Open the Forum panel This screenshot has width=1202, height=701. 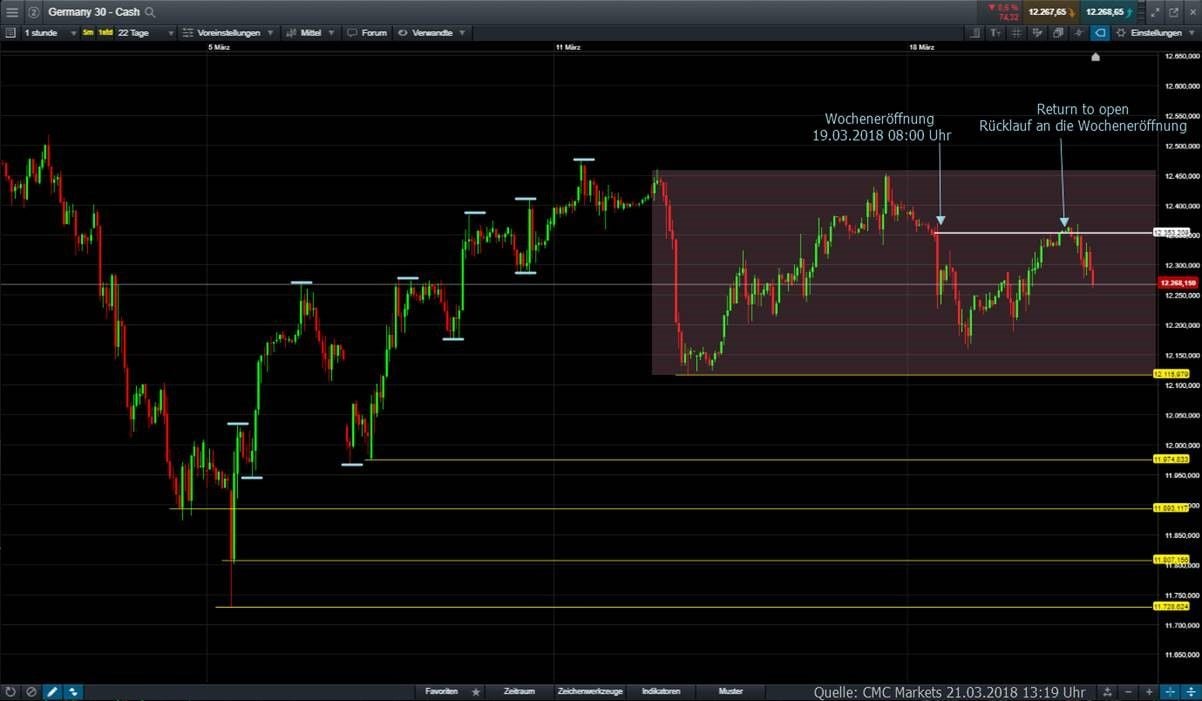pos(367,33)
